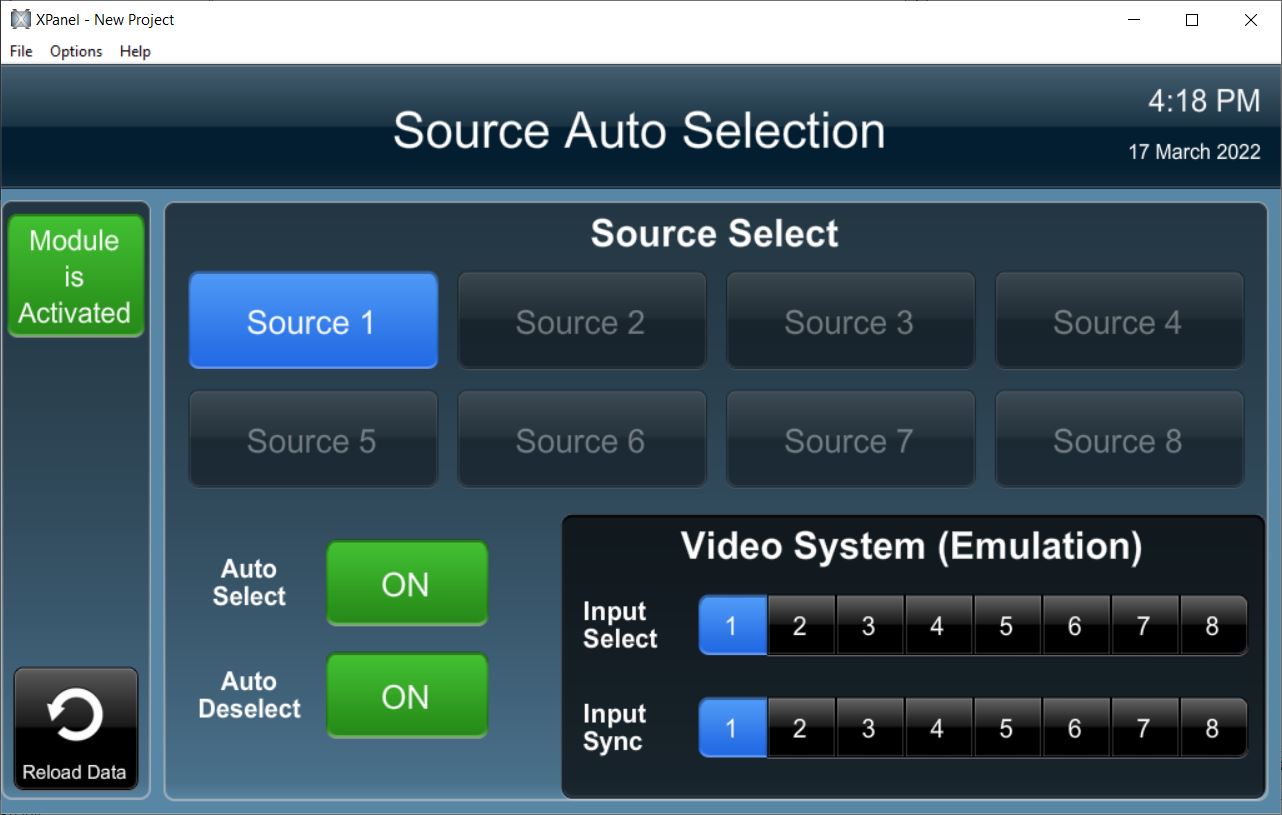Select Source 3
1282x815 pixels.
coord(850,321)
